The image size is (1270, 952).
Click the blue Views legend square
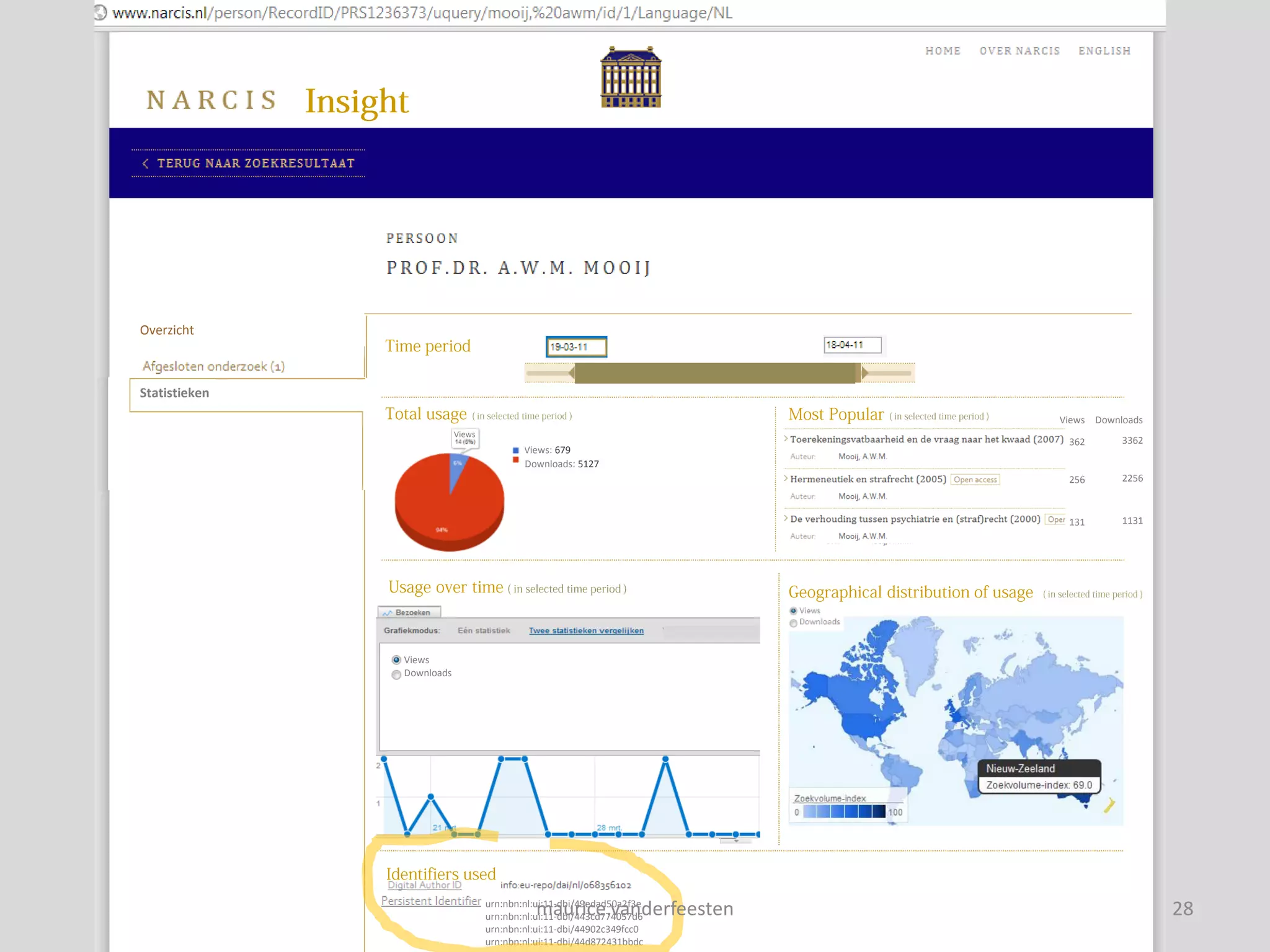pyautogui.click(x=515, y=451)
